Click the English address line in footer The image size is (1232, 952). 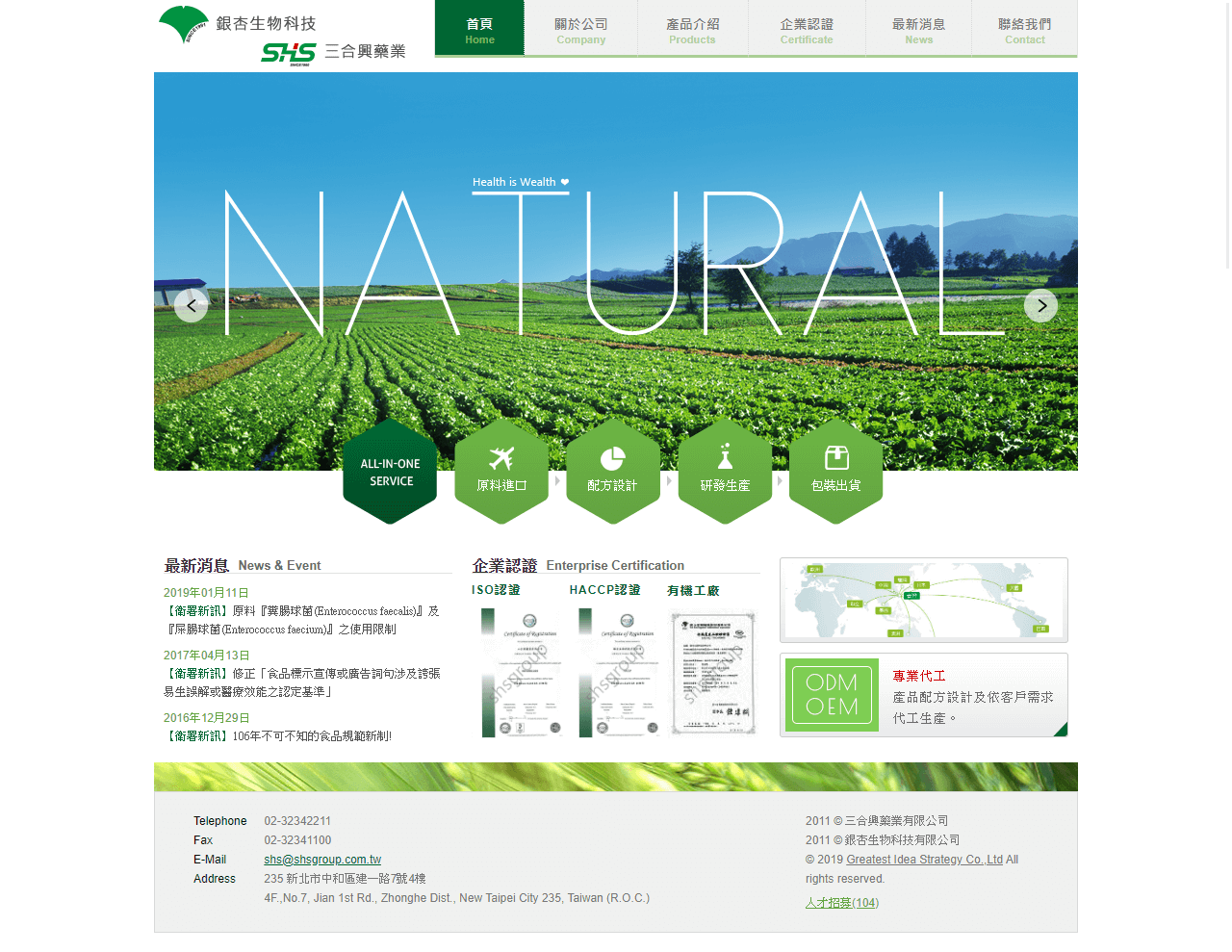[x=457, y=898]
